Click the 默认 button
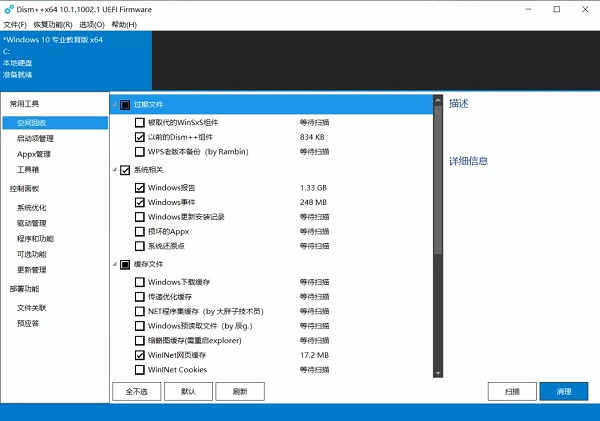 point(188,391)
